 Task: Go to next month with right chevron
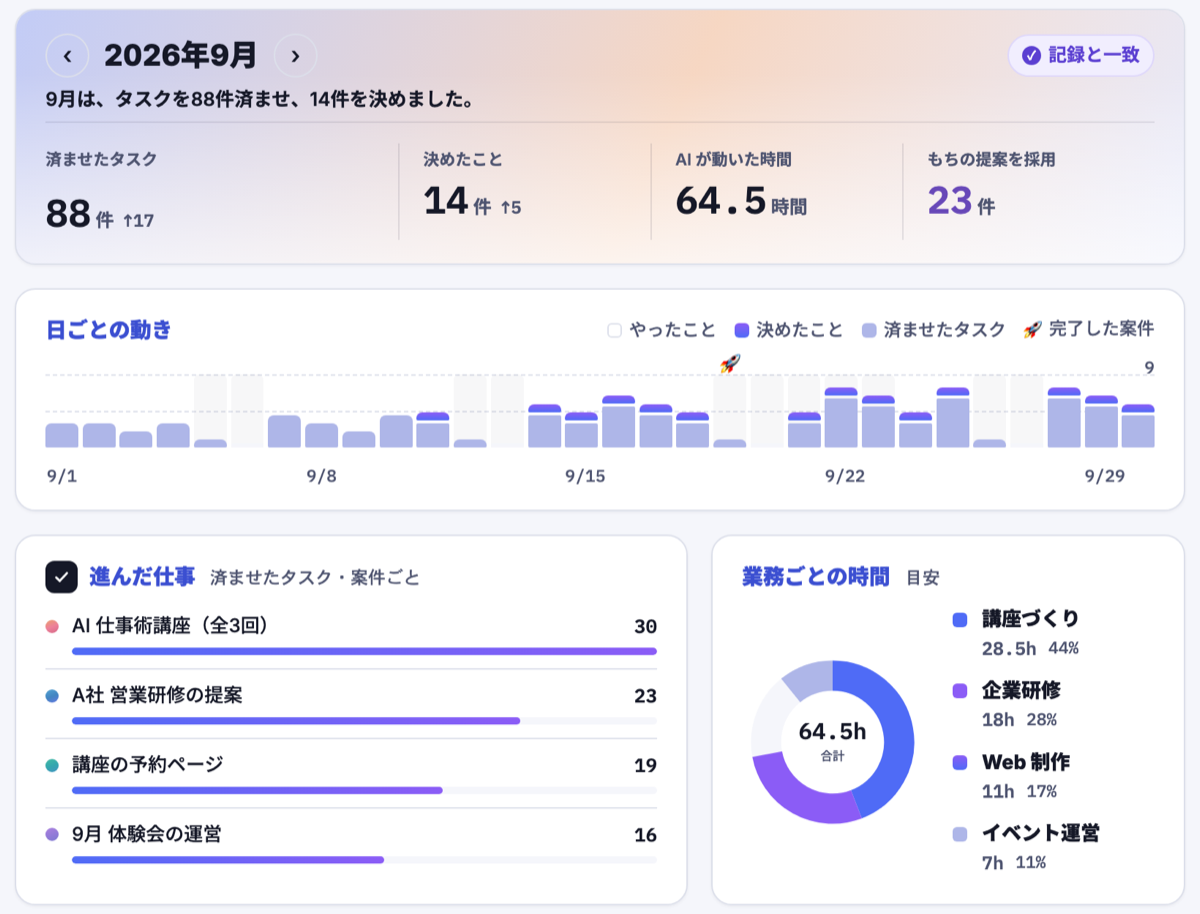pyautogui.click(x=295, y=56)
